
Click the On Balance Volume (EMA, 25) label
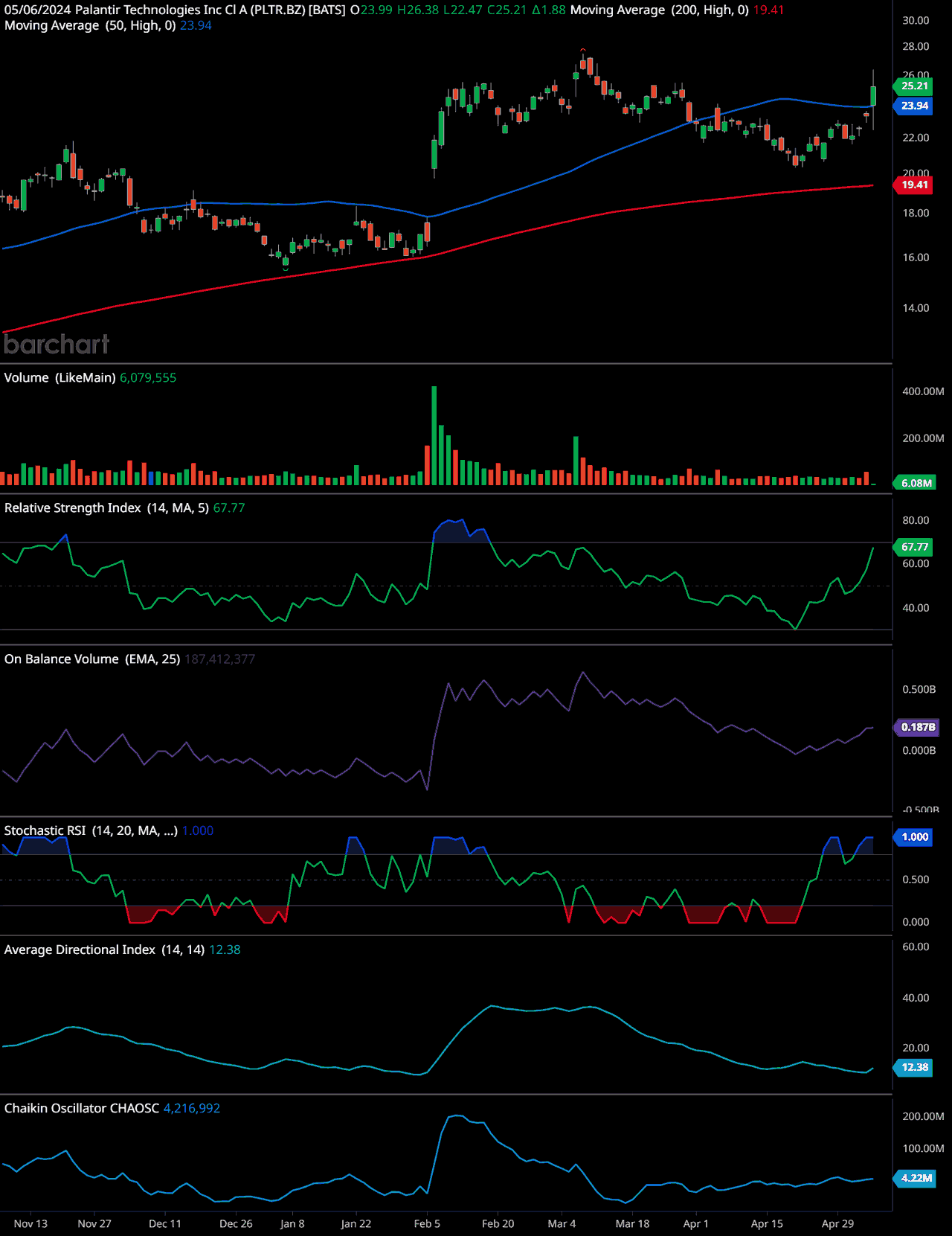point(92,659)
